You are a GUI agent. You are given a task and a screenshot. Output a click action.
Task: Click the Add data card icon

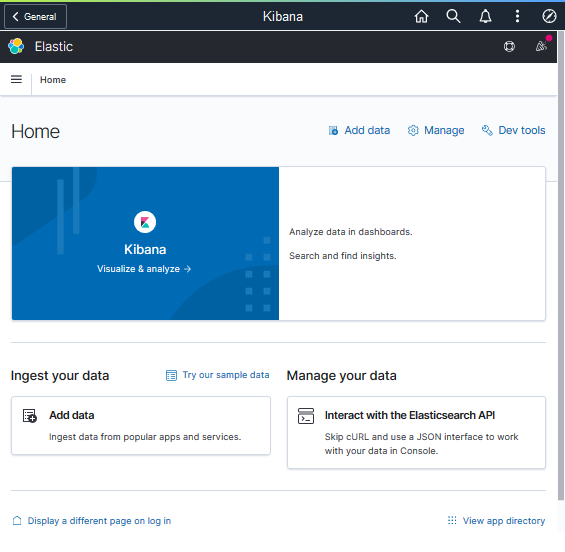30,416
